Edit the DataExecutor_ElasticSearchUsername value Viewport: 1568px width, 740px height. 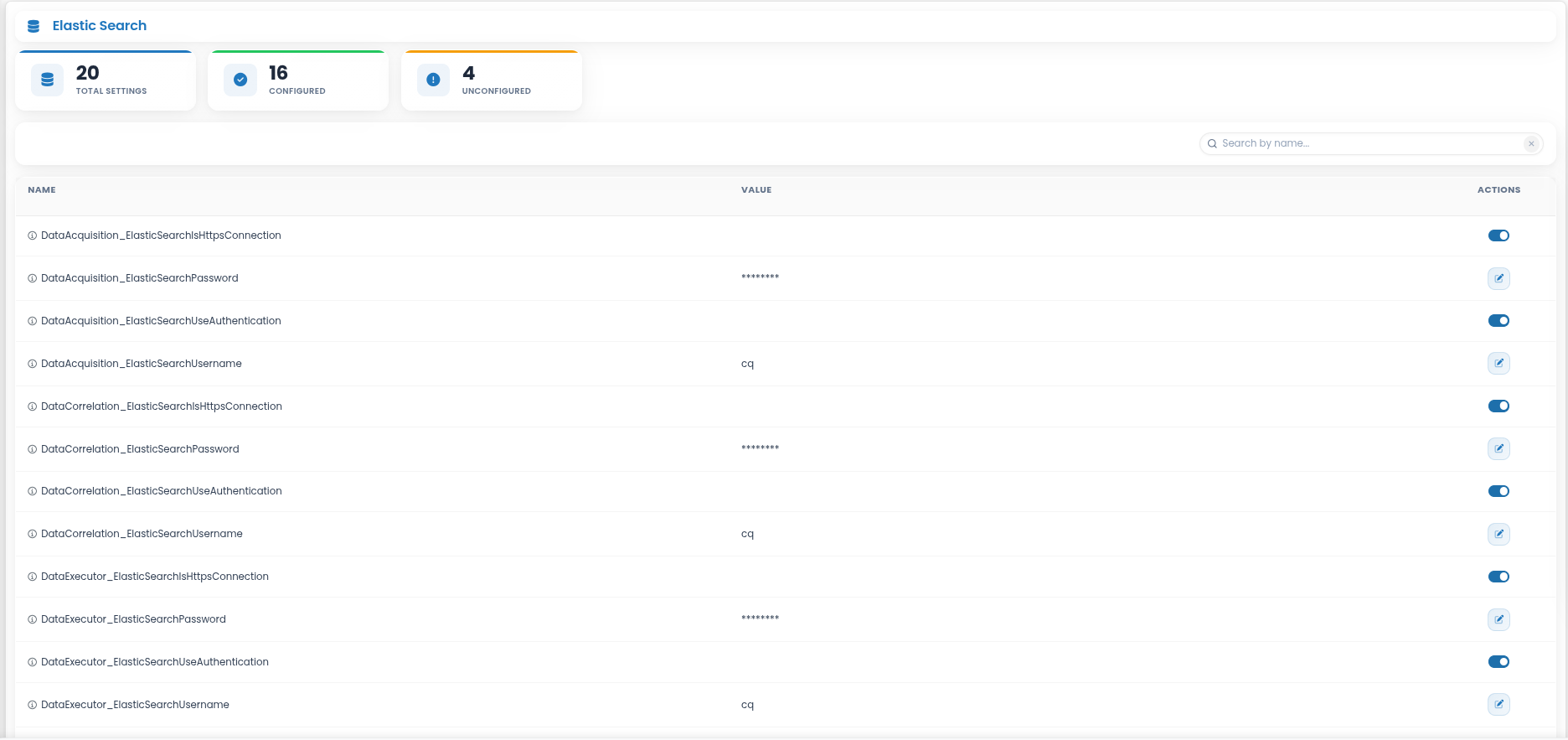pyautogui.click(x=1498, y=704)
